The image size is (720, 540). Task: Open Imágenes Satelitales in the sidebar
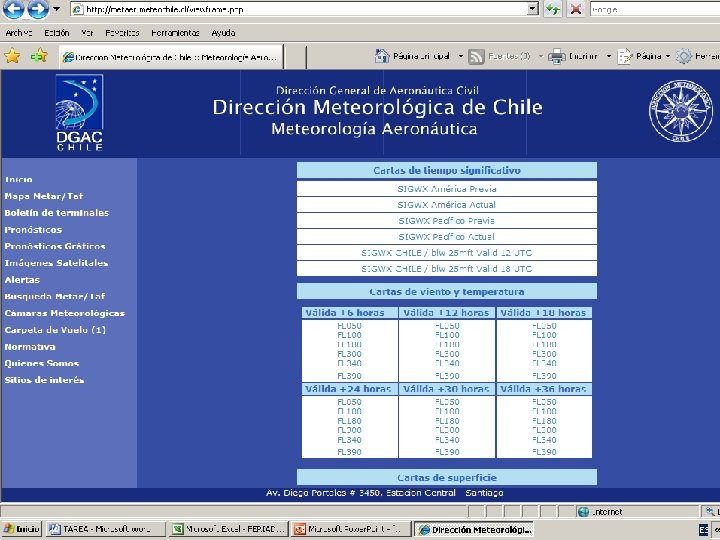tap(56, 263)
